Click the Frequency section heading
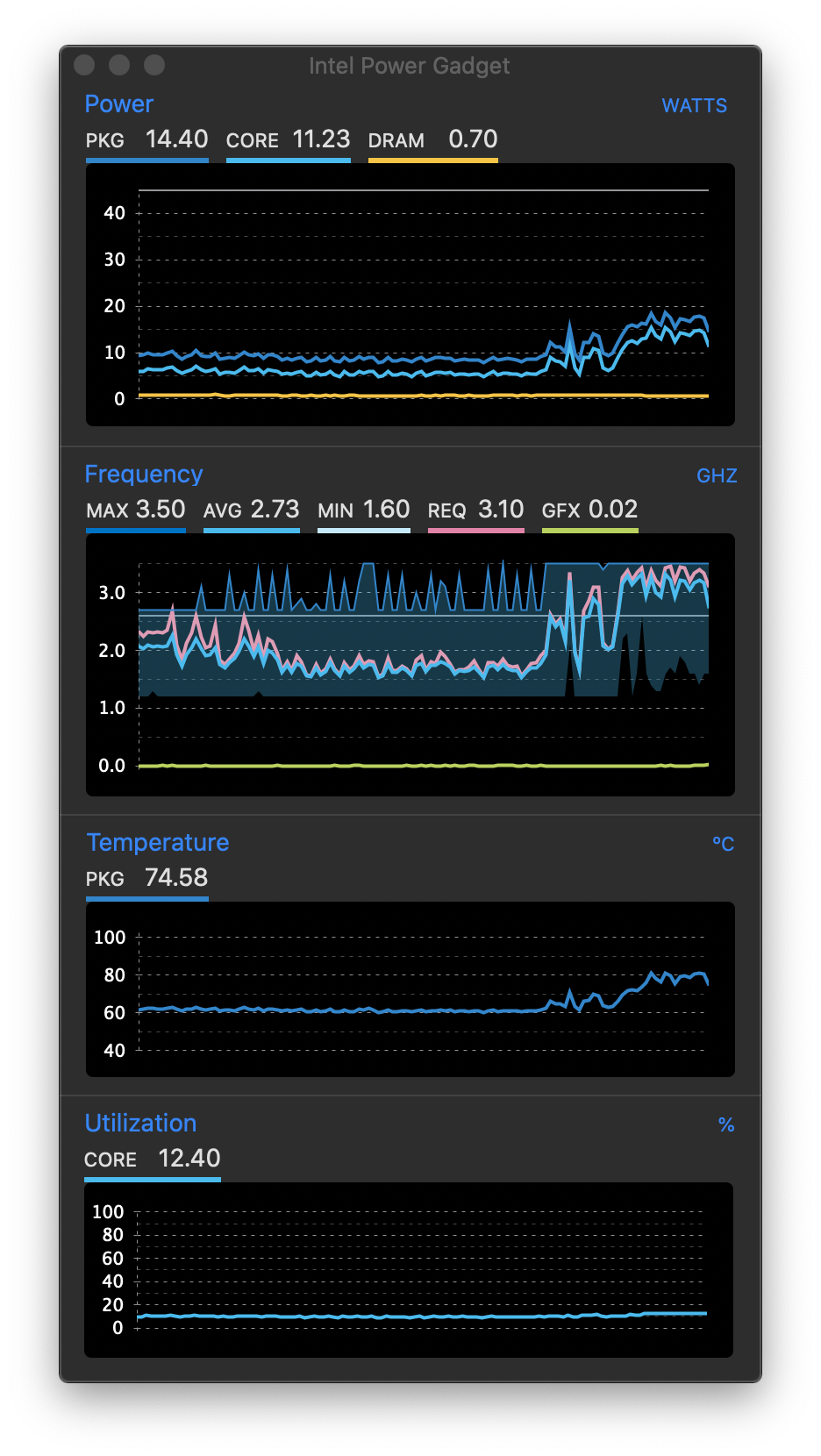 pyautogui.click(x=144, y=474)
